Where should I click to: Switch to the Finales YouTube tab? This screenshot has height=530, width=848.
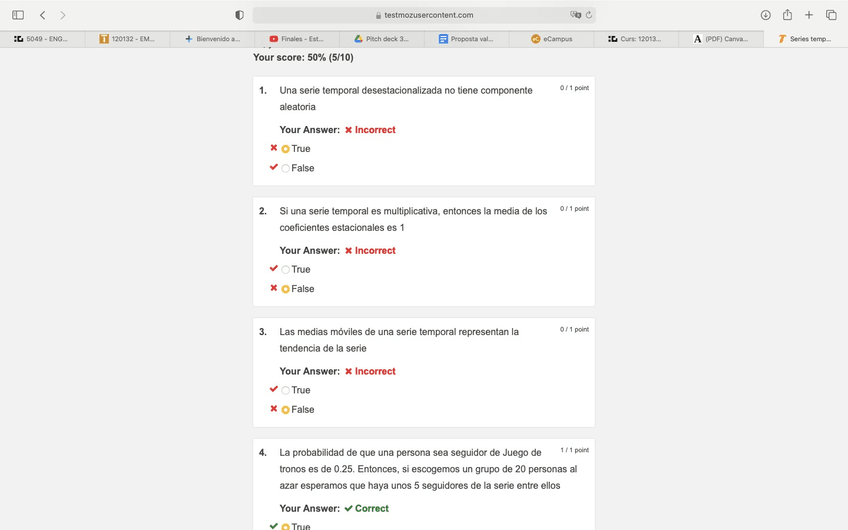(297, 39)
